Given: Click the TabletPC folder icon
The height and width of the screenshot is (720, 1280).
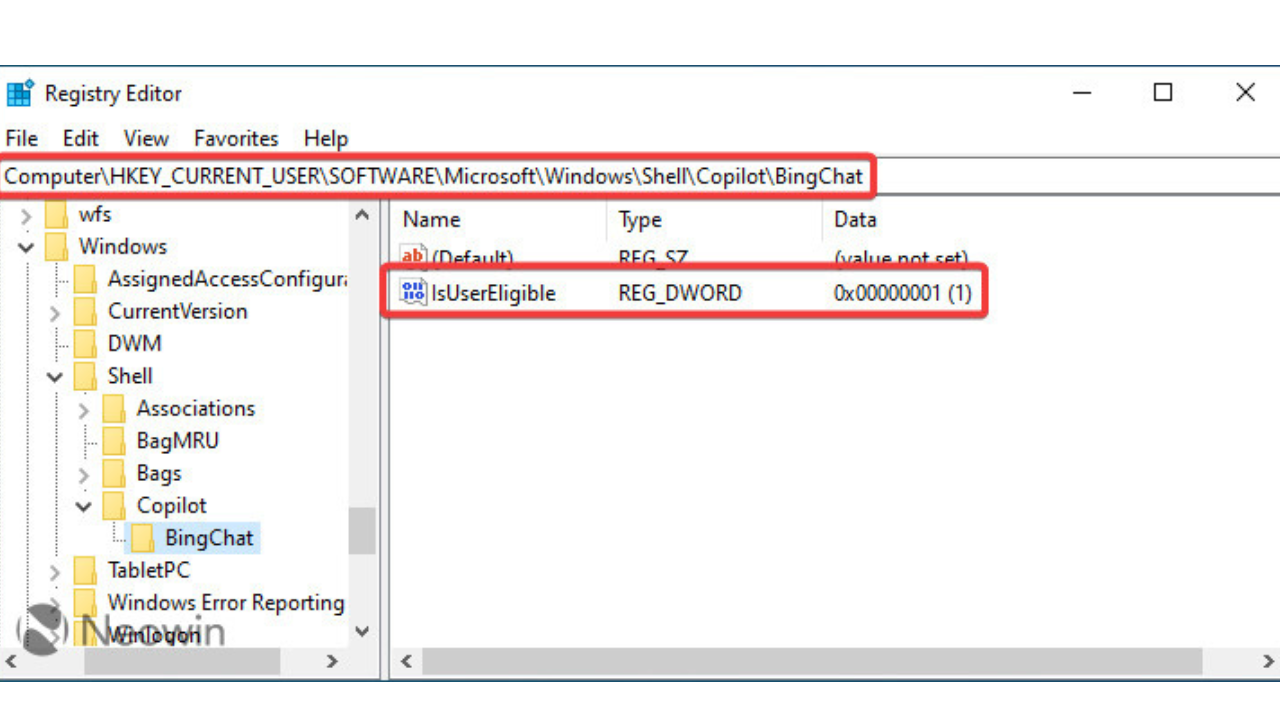Looking at the screenshot, I should pyautogui.click(x=86, y=571).
